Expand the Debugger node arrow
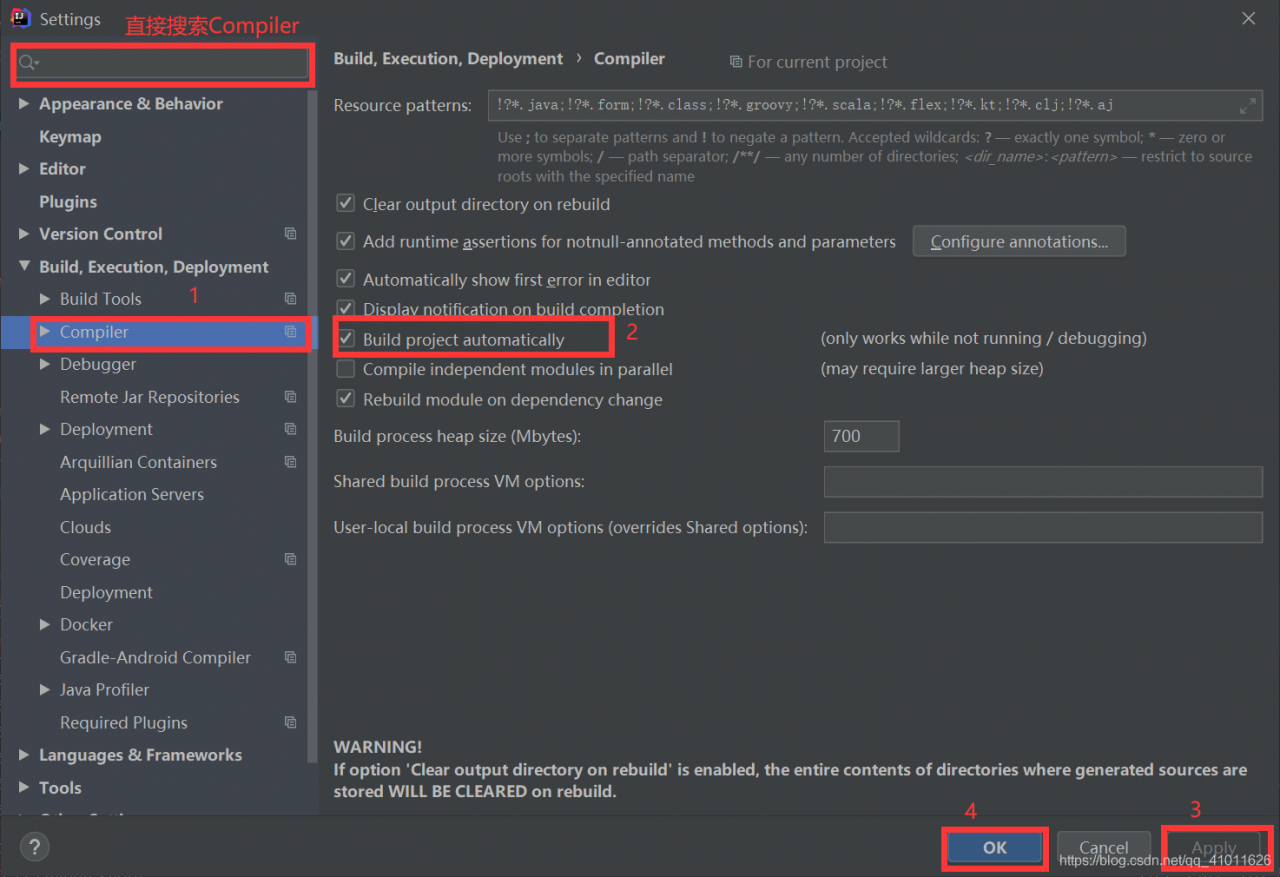The image size is (1280, 877). pos(45,364)
